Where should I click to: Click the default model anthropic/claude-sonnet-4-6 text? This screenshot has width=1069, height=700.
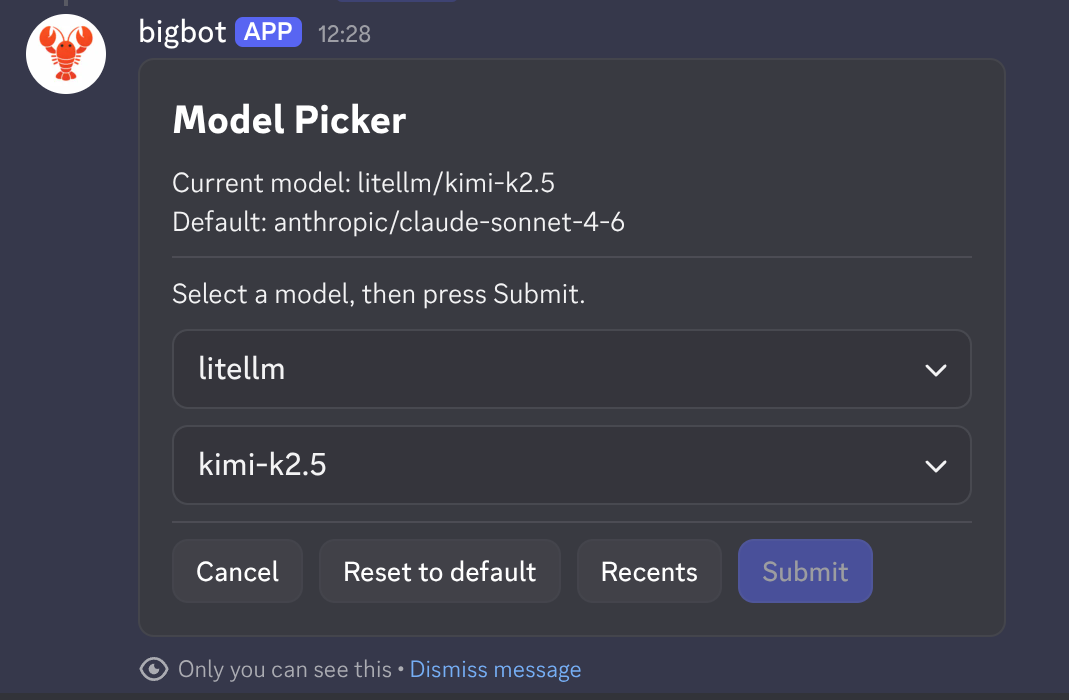tap(398, 222)
